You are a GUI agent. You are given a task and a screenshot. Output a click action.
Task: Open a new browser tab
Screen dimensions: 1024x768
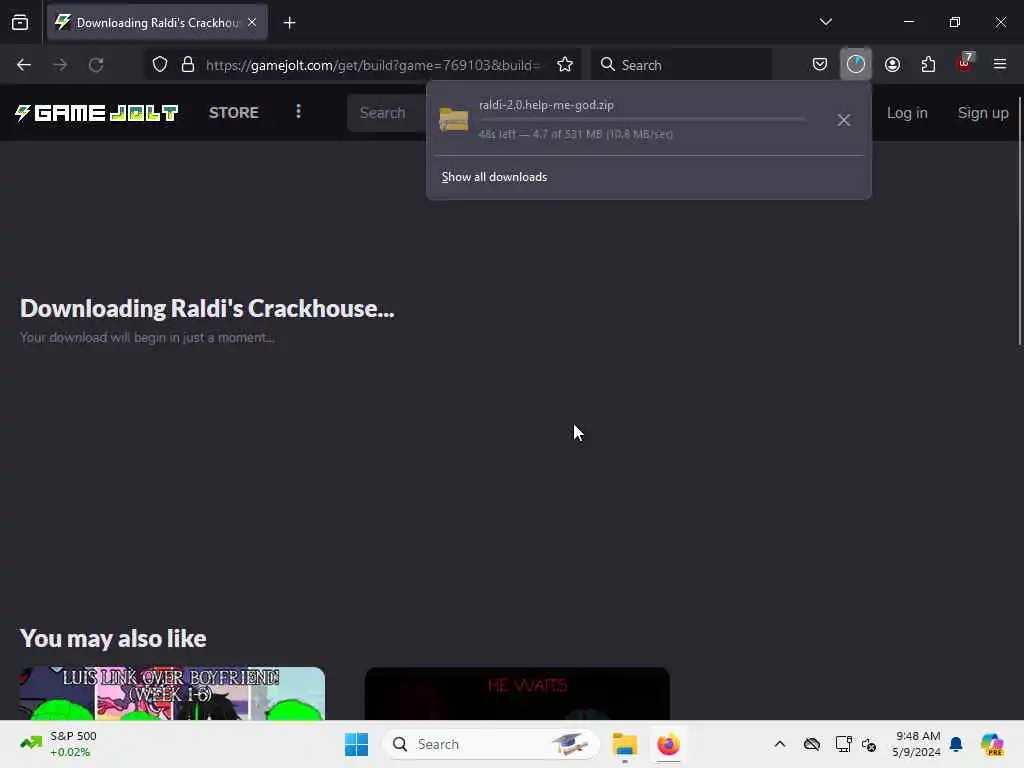click(x=289, y=23)
